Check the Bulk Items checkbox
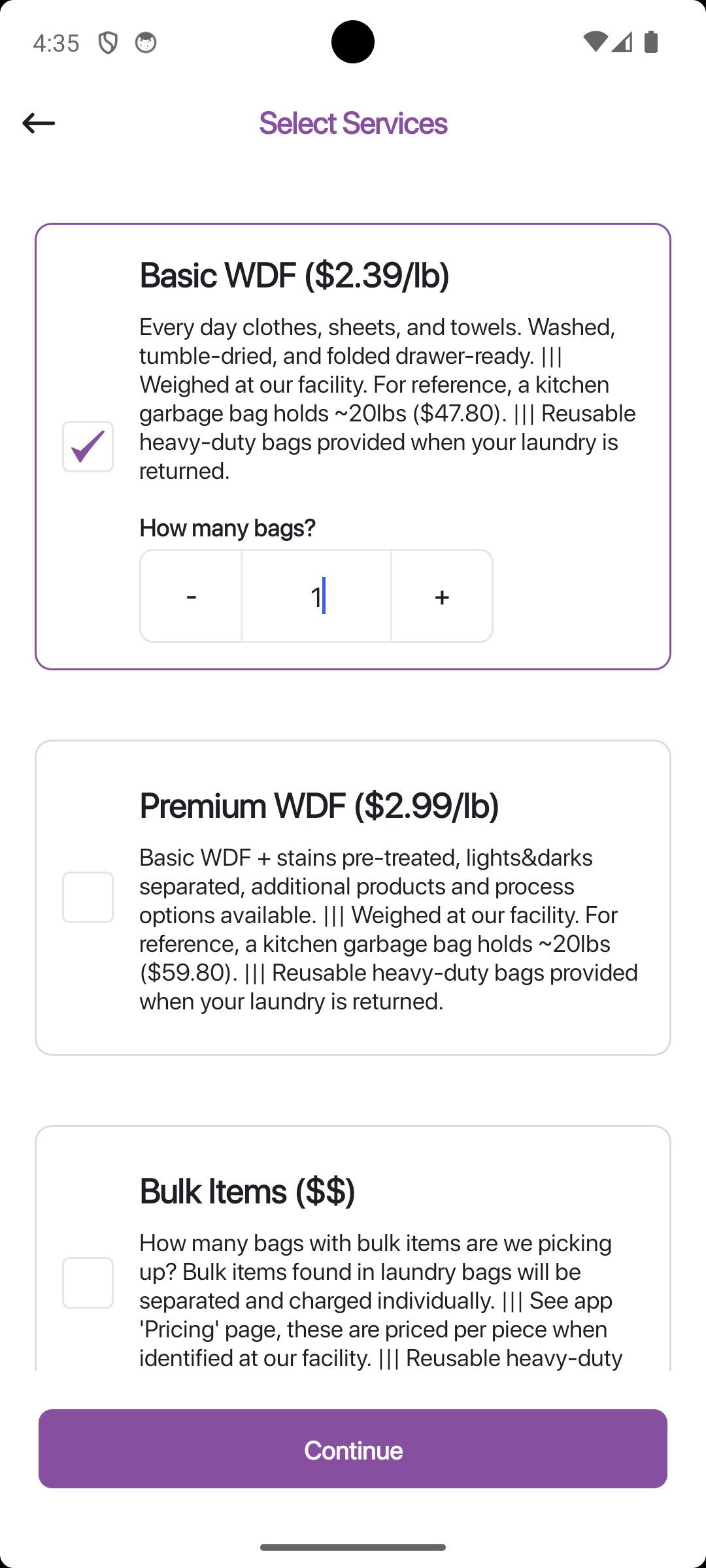Screen dimensions: 706x1568 point(88,1282)
